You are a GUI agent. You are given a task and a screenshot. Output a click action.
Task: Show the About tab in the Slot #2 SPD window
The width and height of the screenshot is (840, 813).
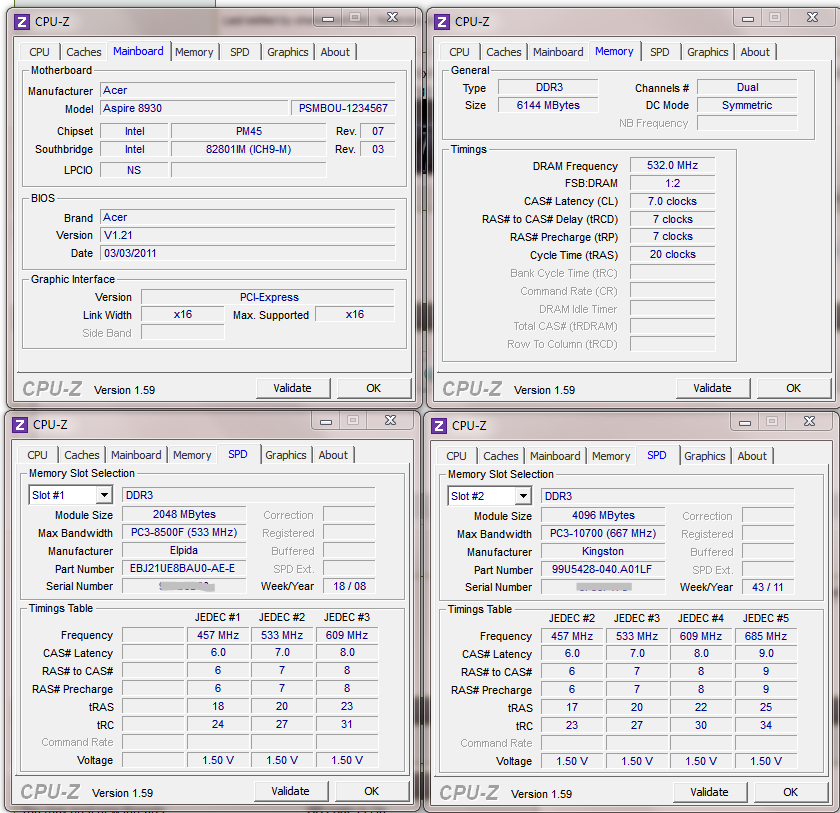(752, 456)
